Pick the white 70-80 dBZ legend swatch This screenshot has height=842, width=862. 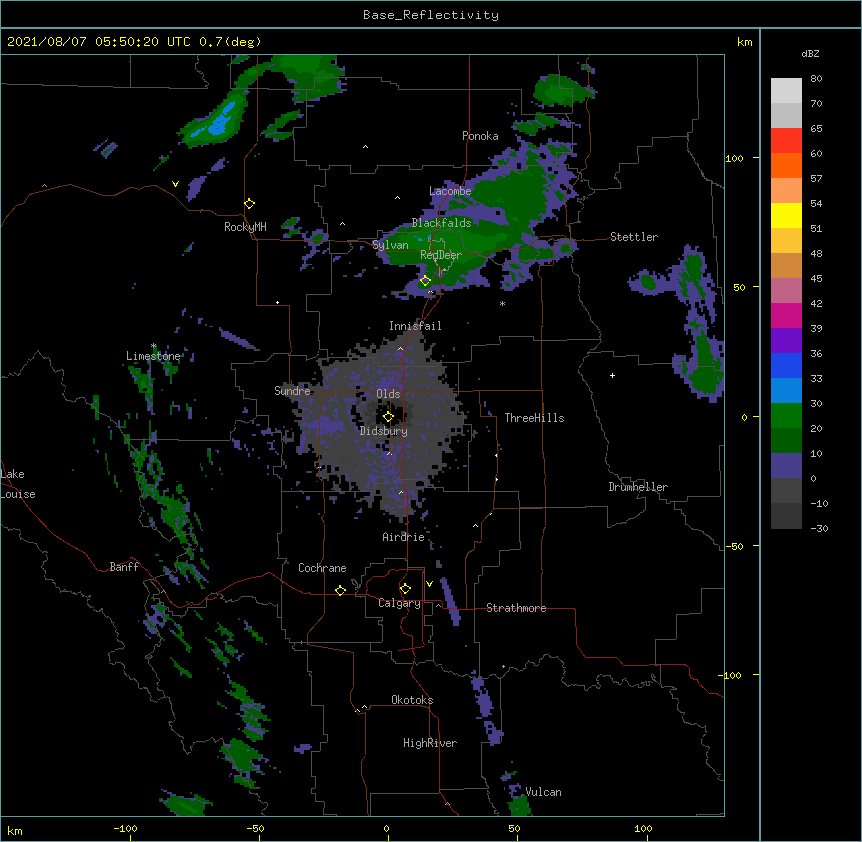(x=786, y=91)
